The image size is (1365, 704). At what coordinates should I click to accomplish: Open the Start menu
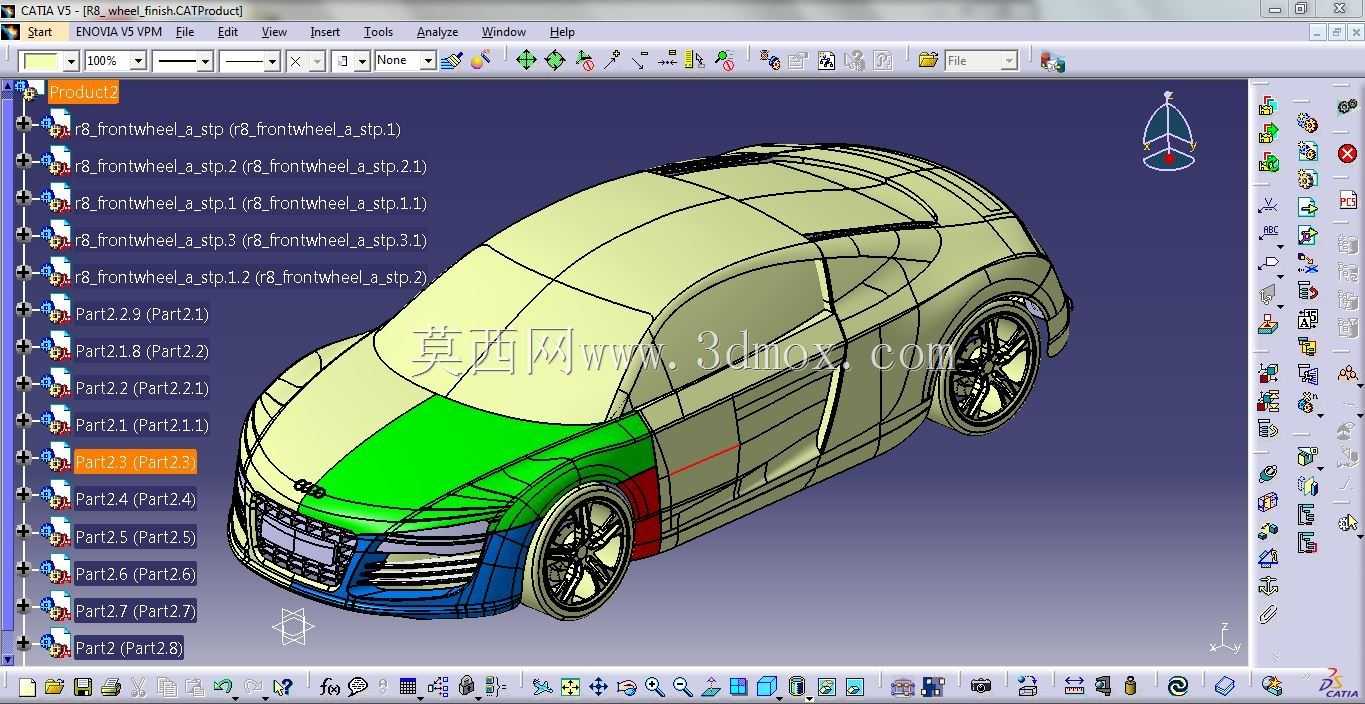coord(40,32)
